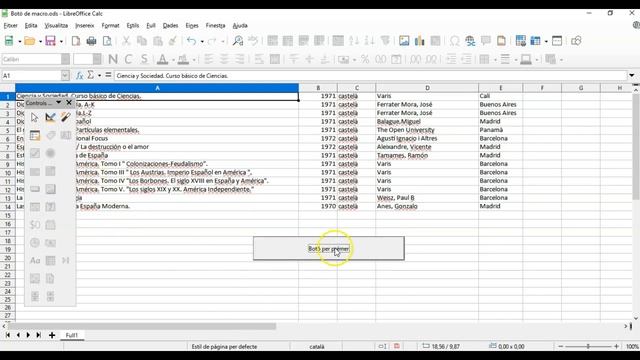Image resolution: width=640 pixels, height=360 pixels.
Task: Show draw functions shapes icon
Action: coord(576,41)
